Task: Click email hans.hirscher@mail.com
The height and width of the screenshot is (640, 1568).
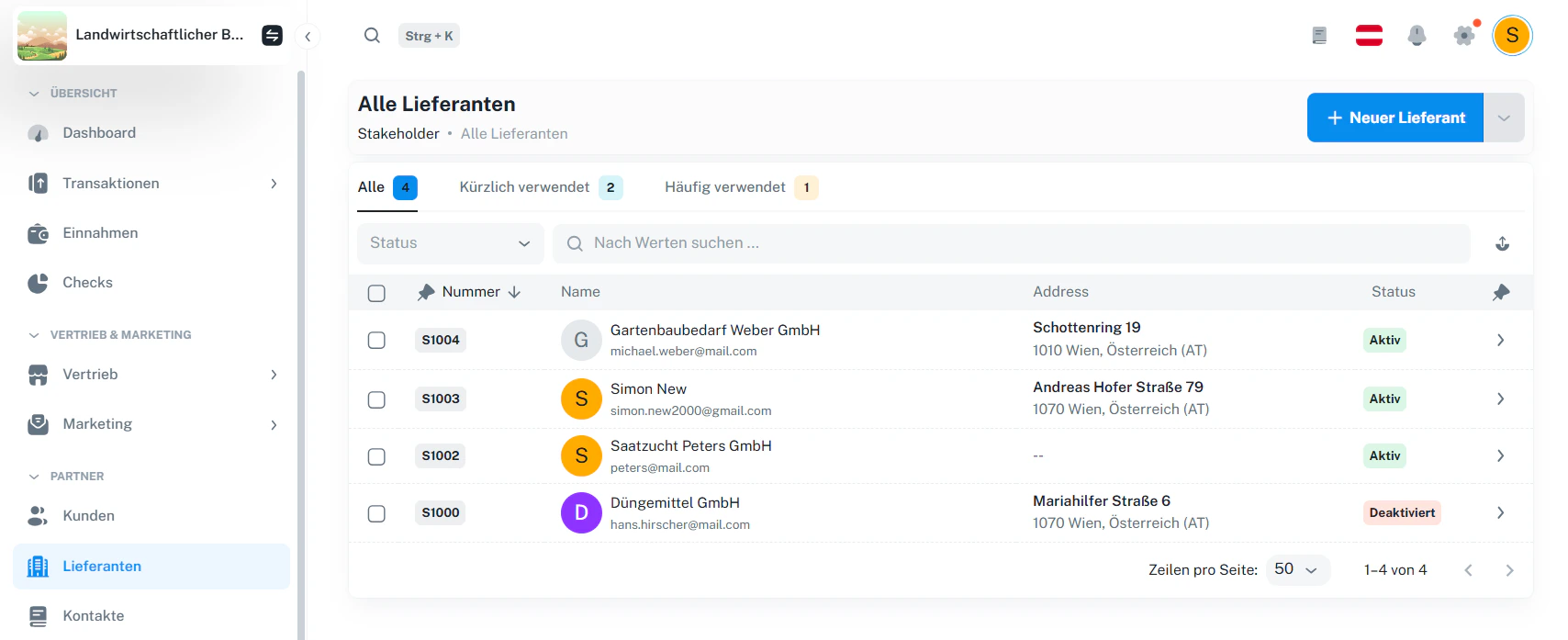Action: click(680, 525)
